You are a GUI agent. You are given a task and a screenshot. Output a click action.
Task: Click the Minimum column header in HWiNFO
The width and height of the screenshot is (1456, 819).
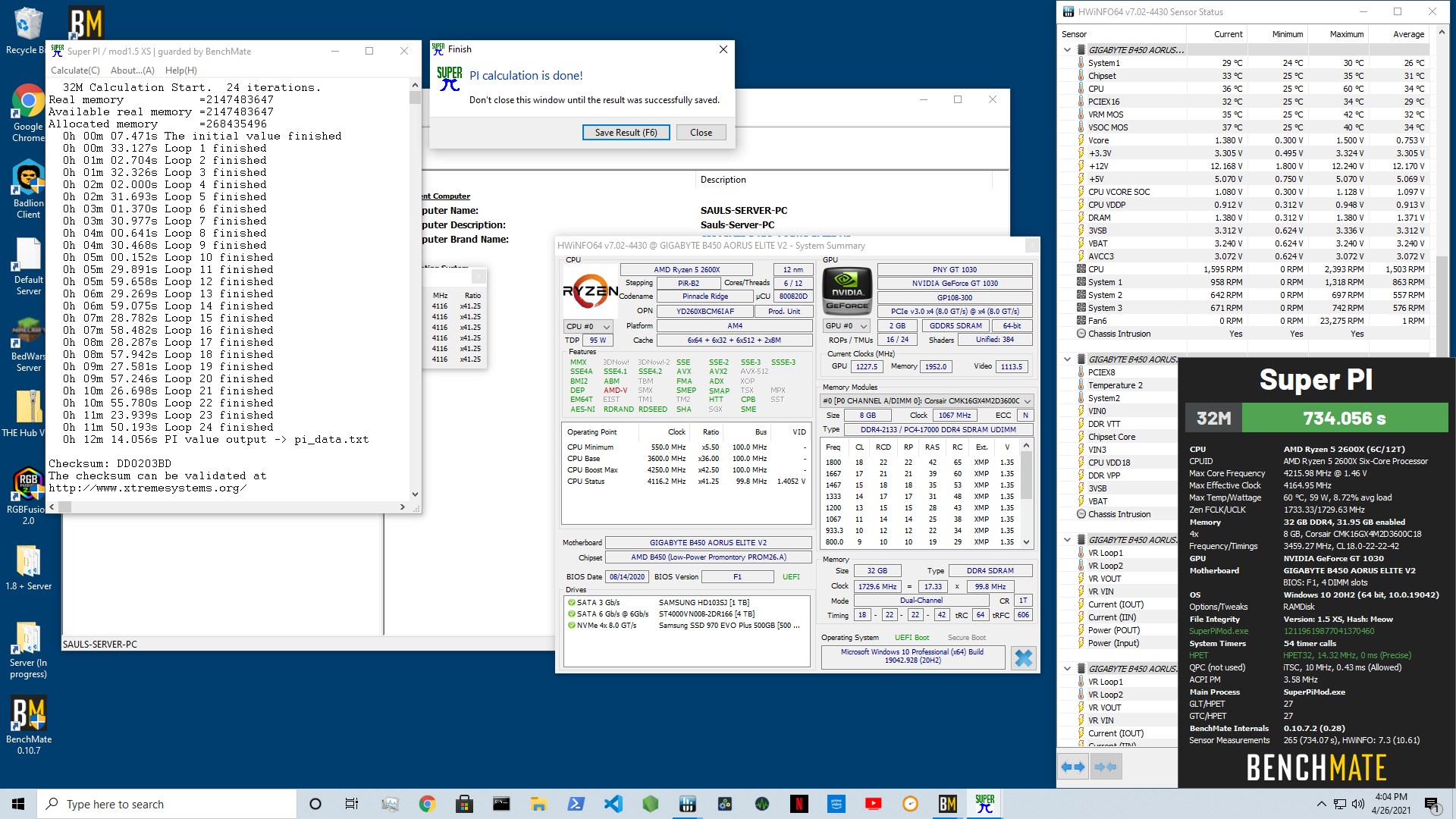coord(1276,34)
